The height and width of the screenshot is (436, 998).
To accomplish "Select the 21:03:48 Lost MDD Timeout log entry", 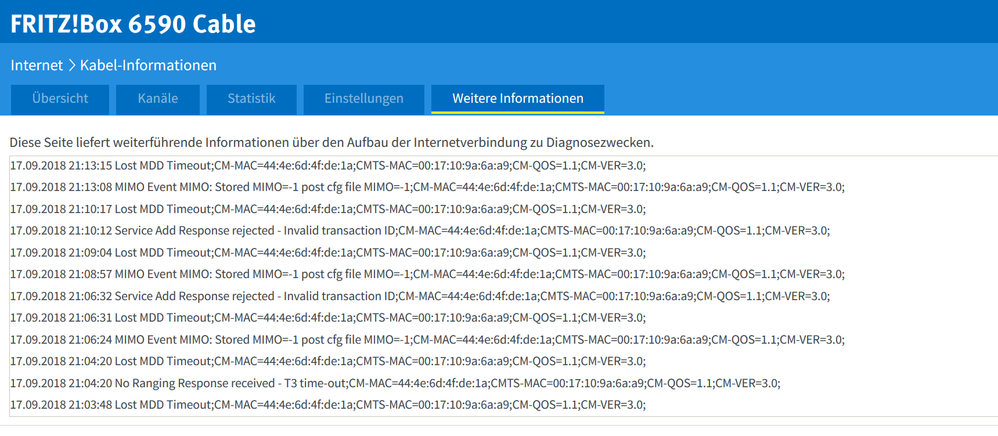I will pos(328,405).
